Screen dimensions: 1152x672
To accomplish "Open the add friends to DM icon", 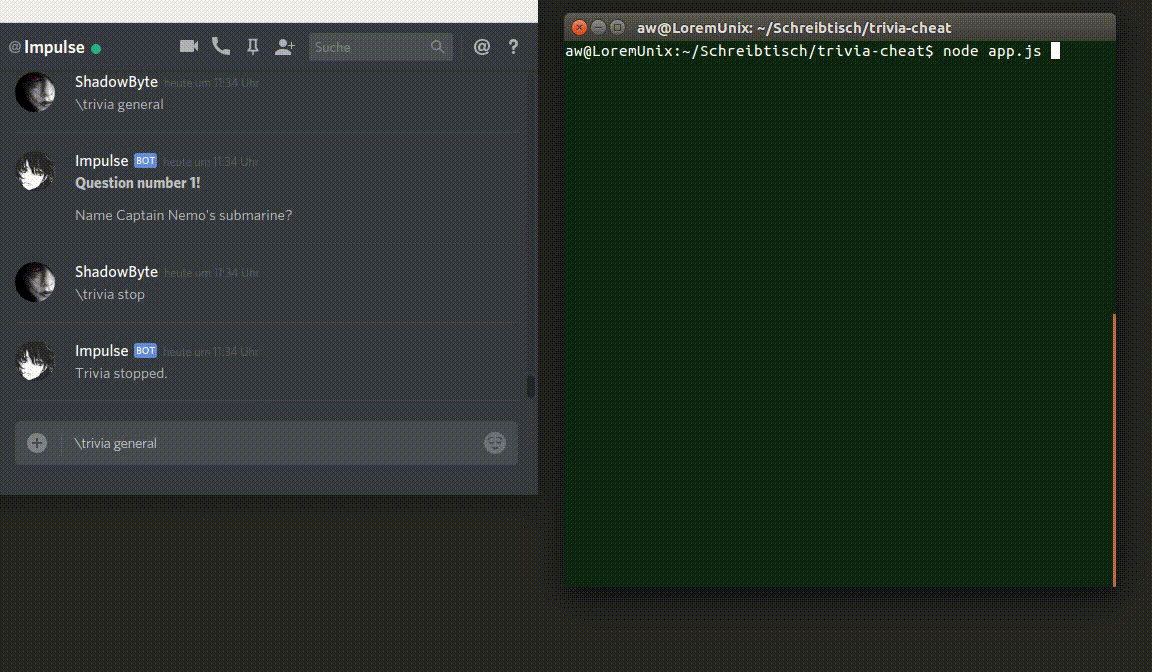I will click(285, 46).
